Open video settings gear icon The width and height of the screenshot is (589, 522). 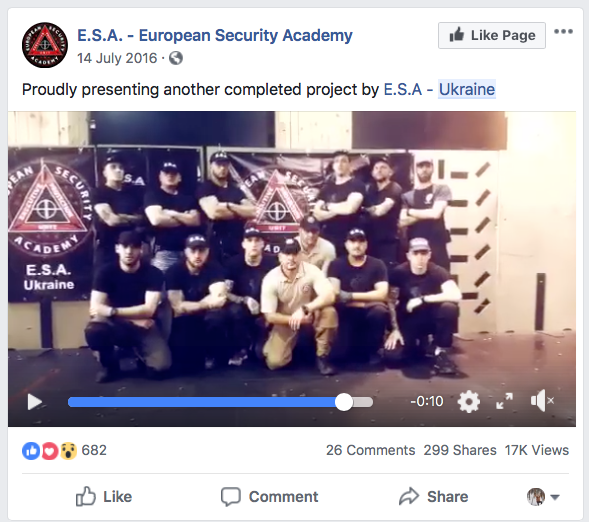click(468, 401)
